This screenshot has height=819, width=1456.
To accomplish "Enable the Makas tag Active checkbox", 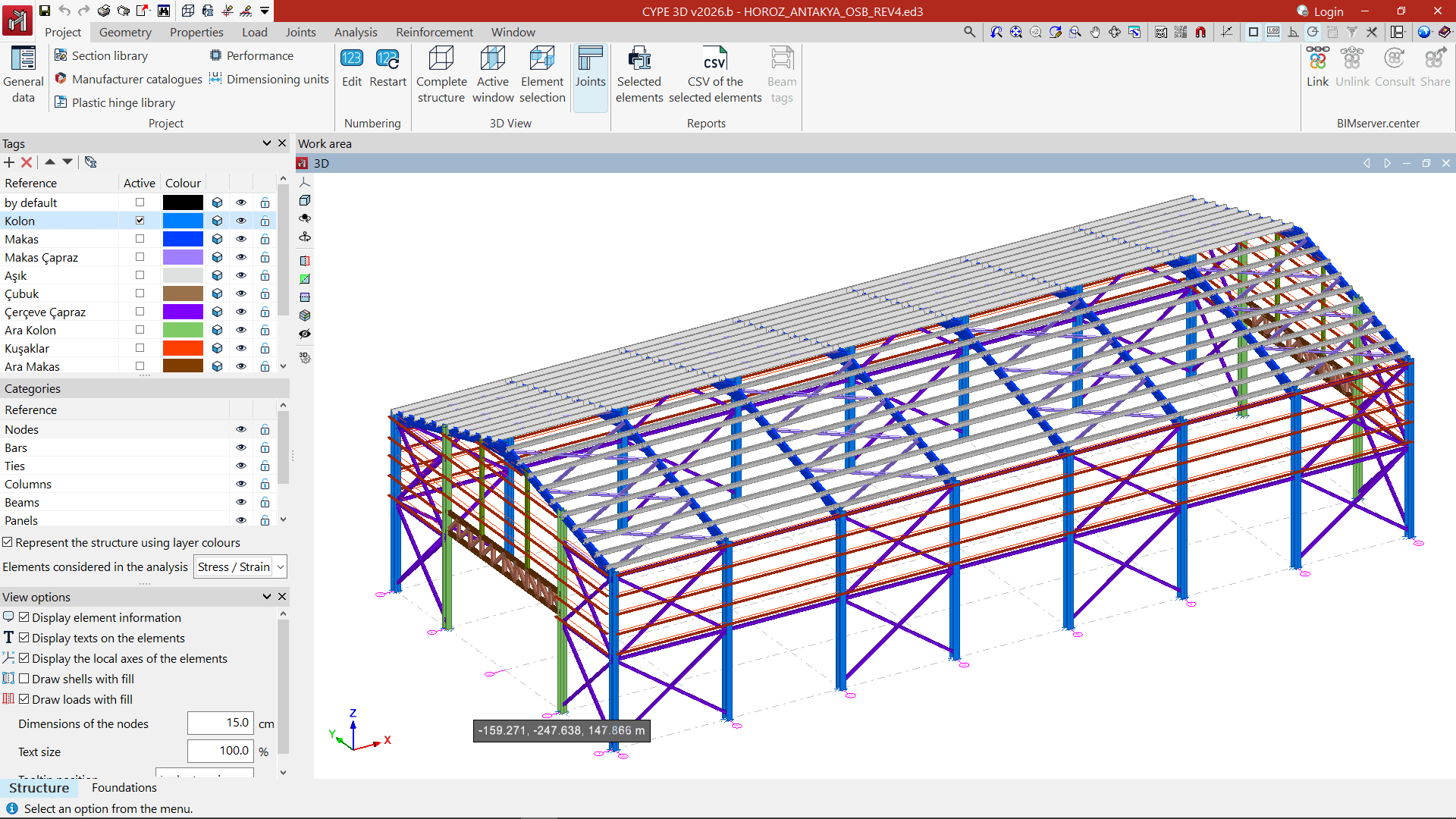I will point(140,239).
